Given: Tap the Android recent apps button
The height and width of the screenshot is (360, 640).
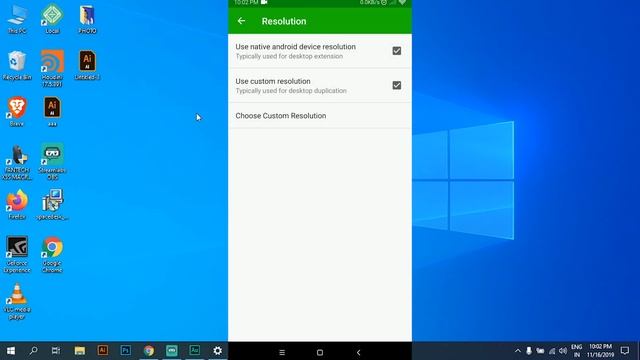Looking at the screenshot, I should point(282,352).
